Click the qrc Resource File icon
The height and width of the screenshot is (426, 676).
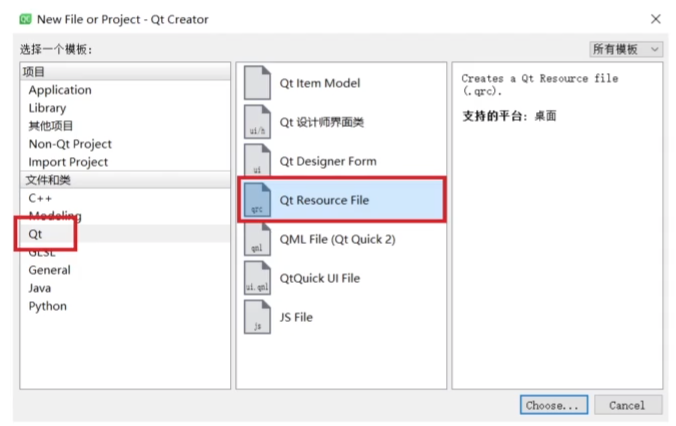point(257,200)
